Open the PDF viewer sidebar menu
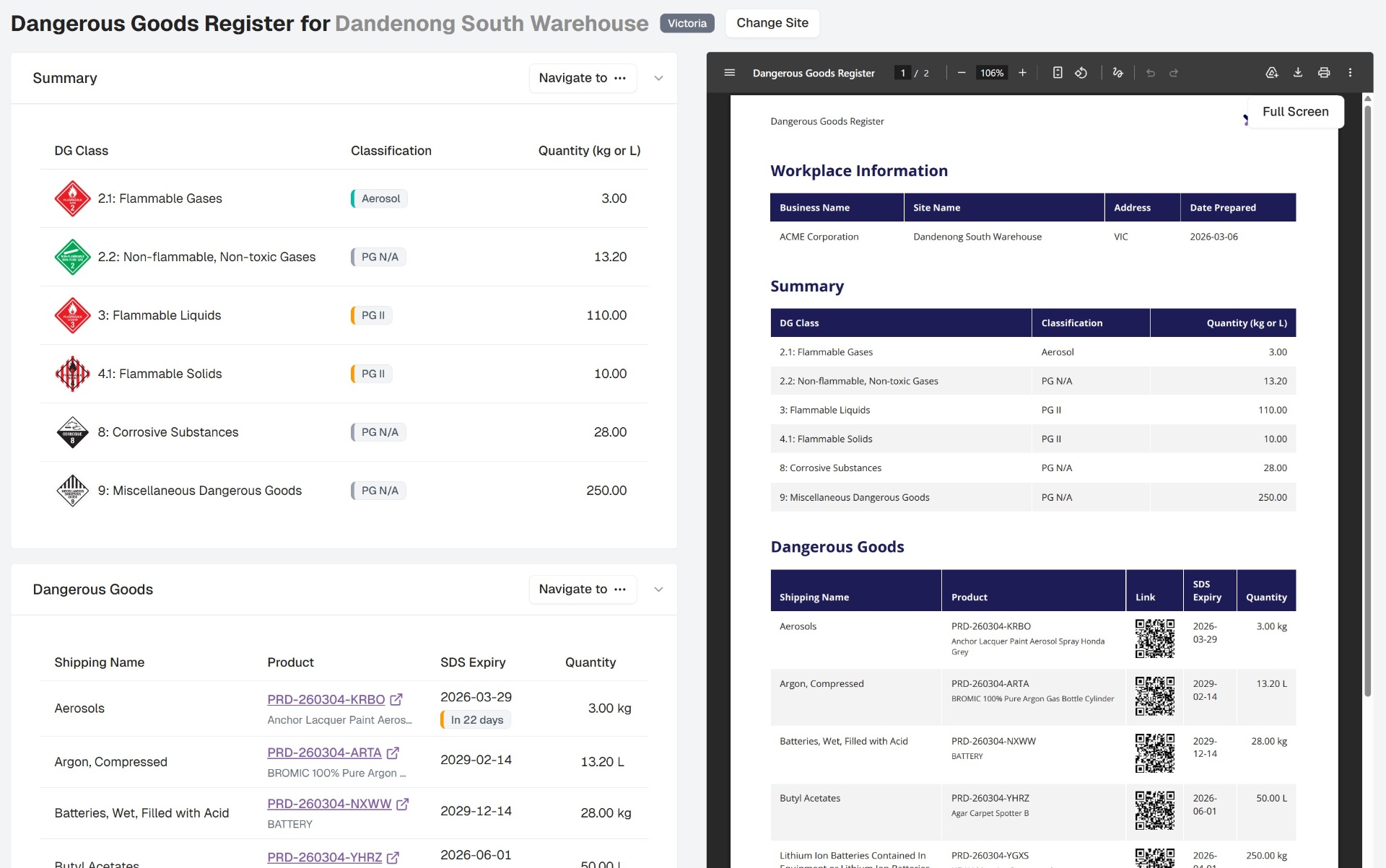The image size is (1386, 868). 729,73
